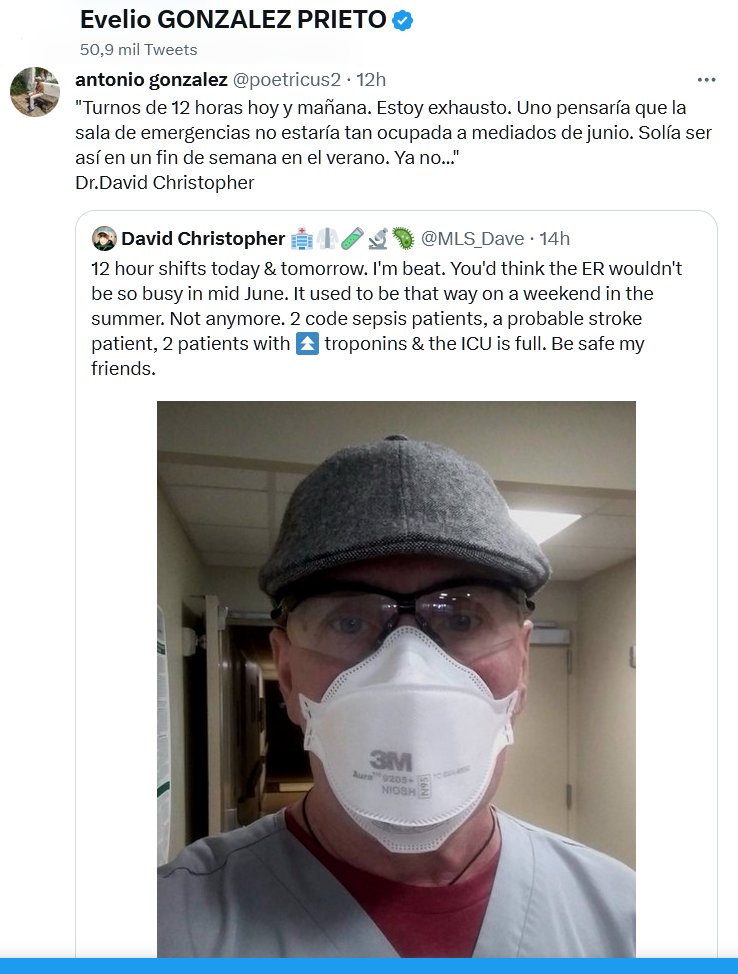Open antonio gonzalez's profile avatar
Image resolution: width=738 pixels, height=974 pixels.
pos(32,92)
